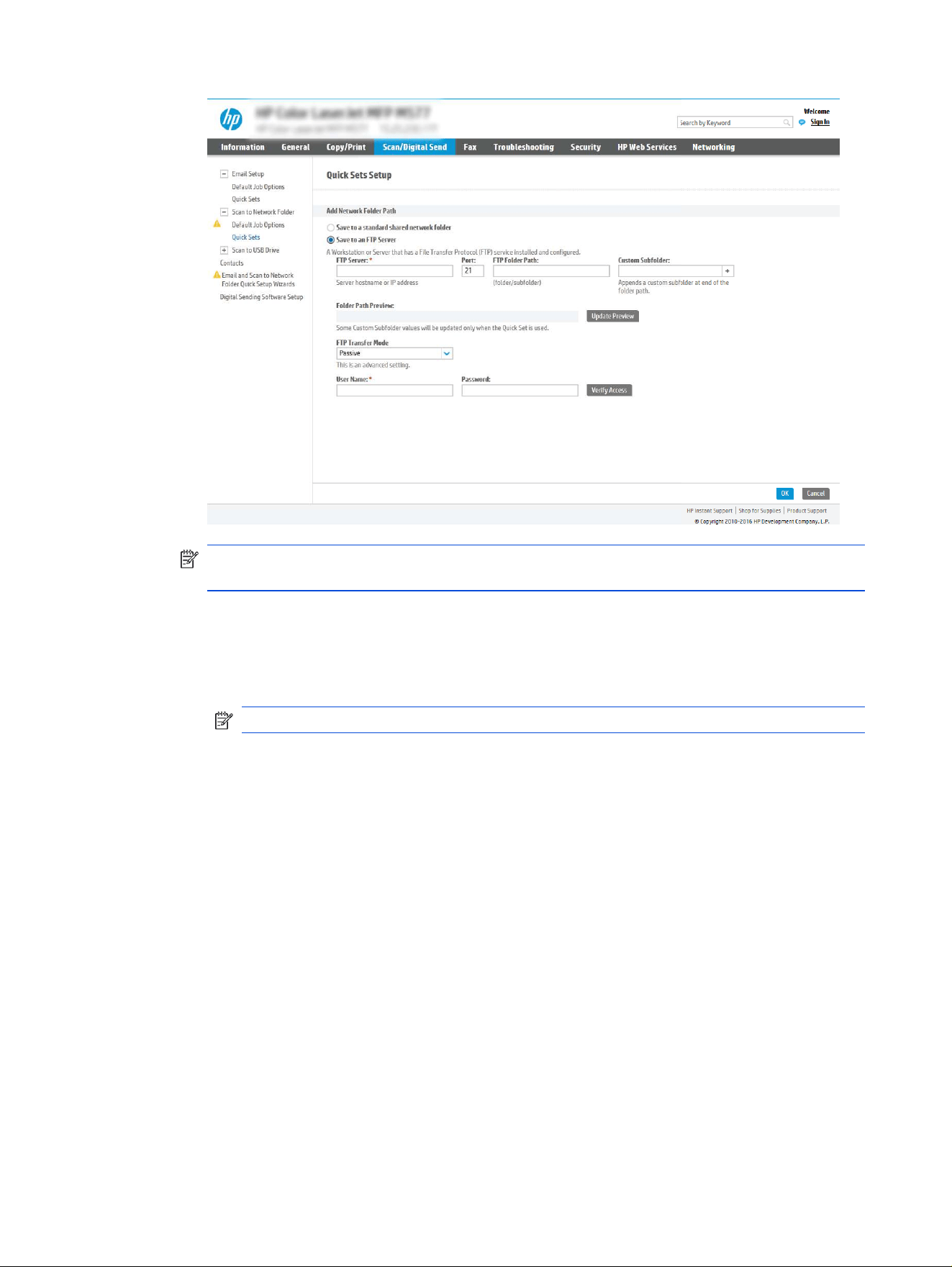
Task: Open Default Job Options under Scan to Network Folder
Action: [x=258, y=225]
